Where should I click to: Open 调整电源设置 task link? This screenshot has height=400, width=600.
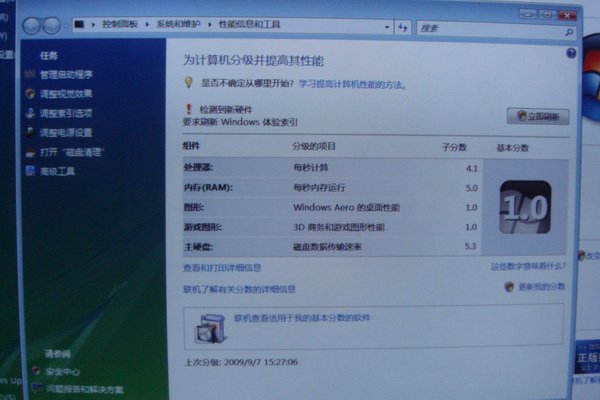pos(66,133)
